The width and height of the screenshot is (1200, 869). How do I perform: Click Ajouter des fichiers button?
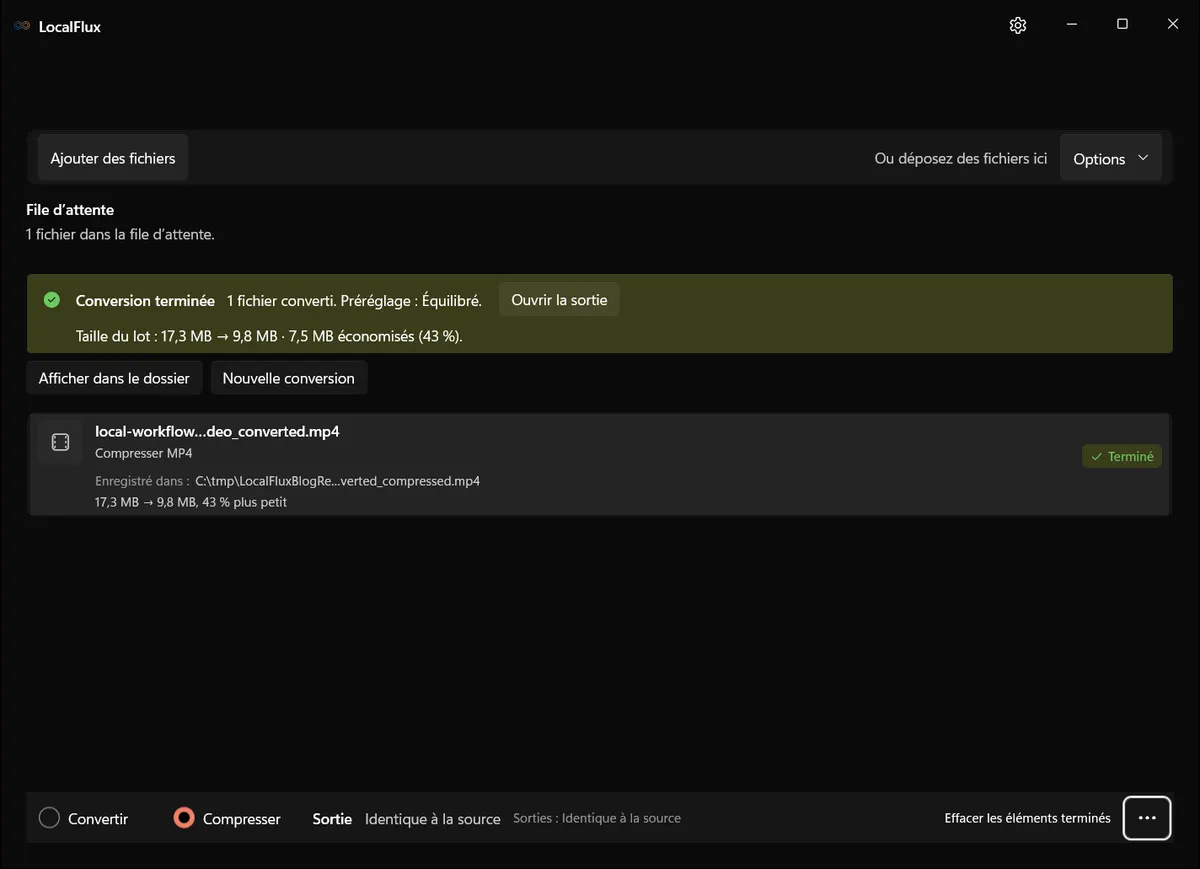(x=113, y=158)
